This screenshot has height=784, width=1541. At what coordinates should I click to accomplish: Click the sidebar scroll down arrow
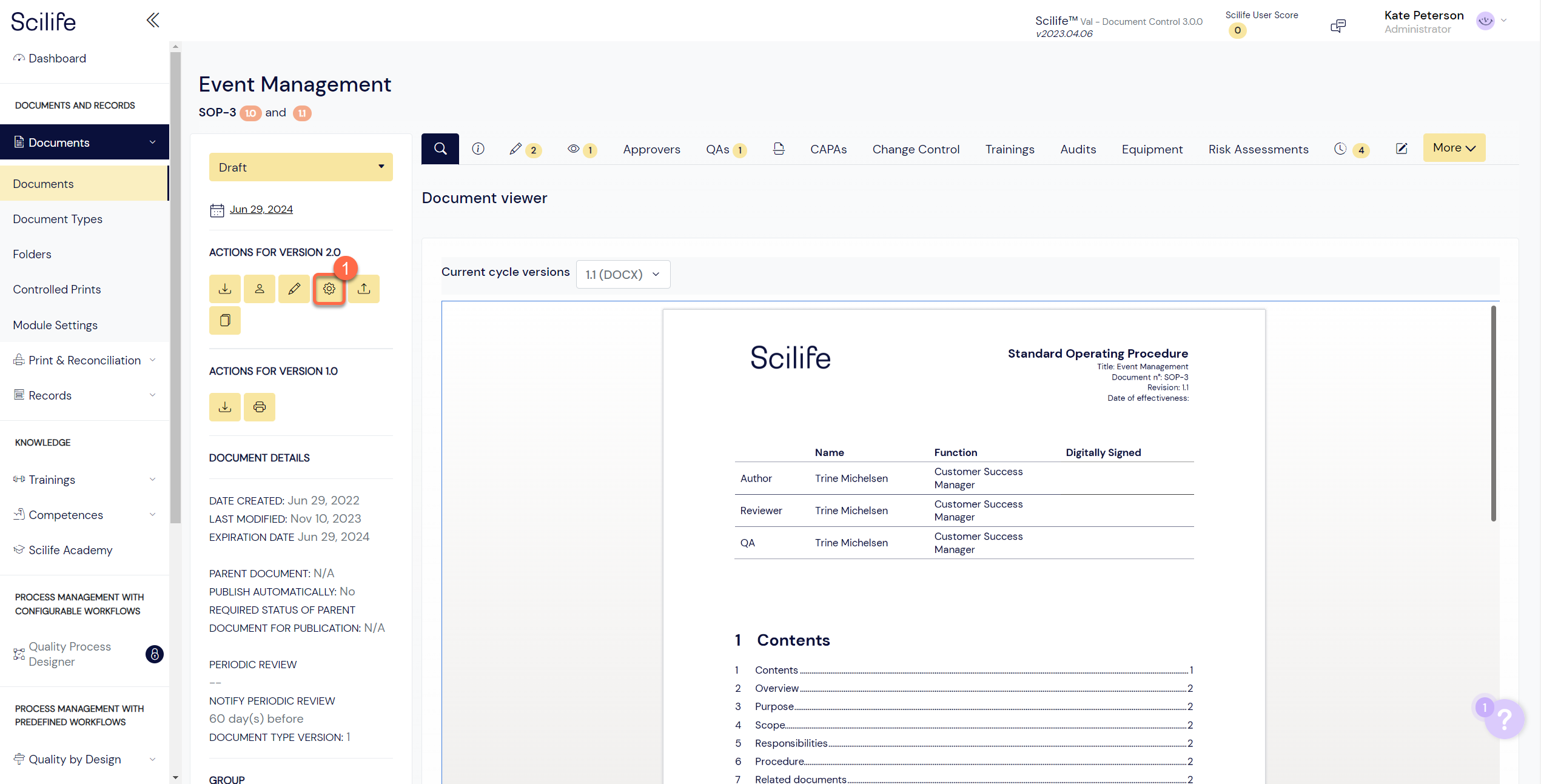175,777
